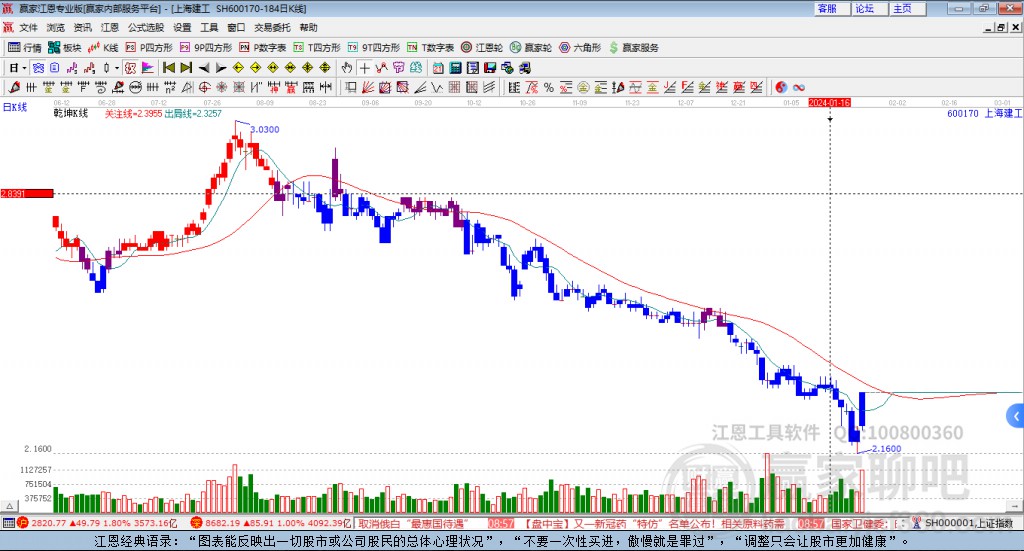
Task: Click the SH000001 上证指数 status entry
Action: pyautogui.click(x=969, y=523)
